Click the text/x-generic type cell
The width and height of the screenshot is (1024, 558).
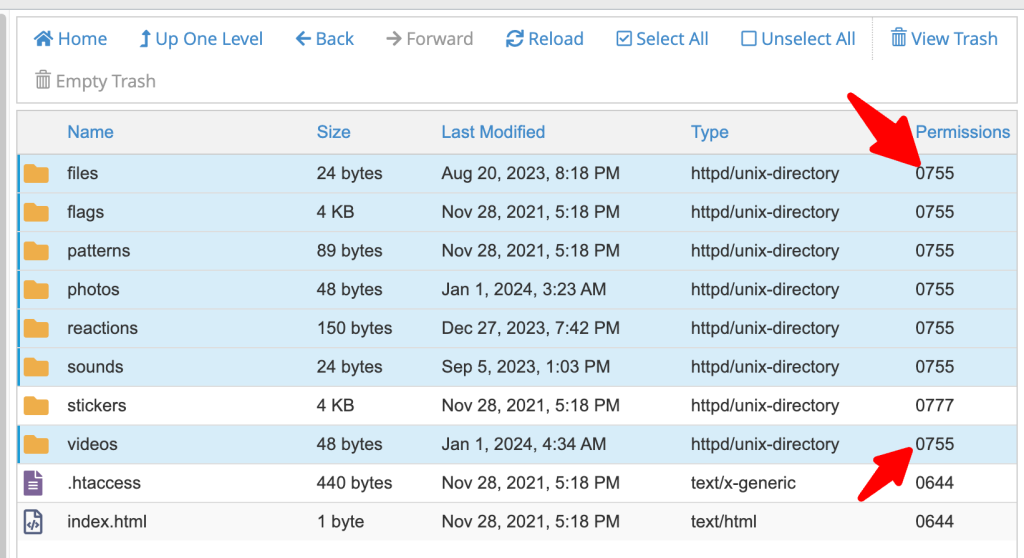pyautogui.click(x=743, y=482)
